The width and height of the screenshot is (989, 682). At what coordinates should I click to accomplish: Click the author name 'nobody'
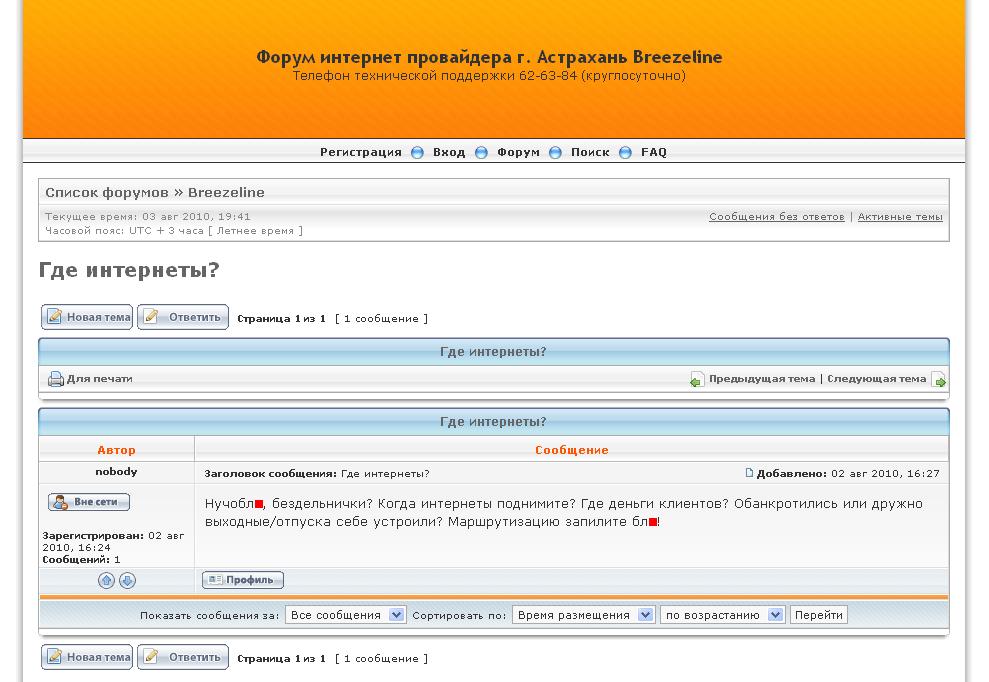pos(116,471)
